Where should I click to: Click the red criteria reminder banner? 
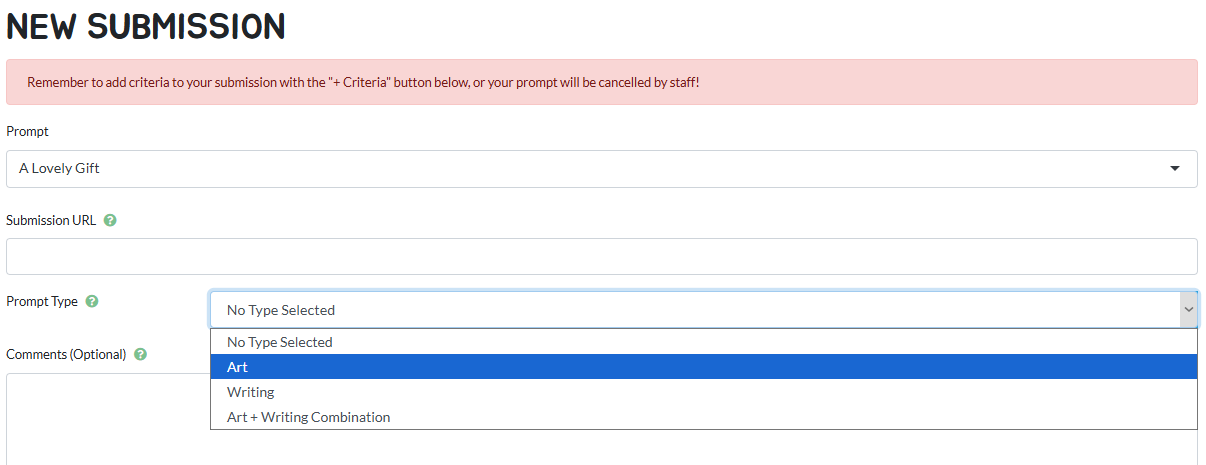coord(900,82)
